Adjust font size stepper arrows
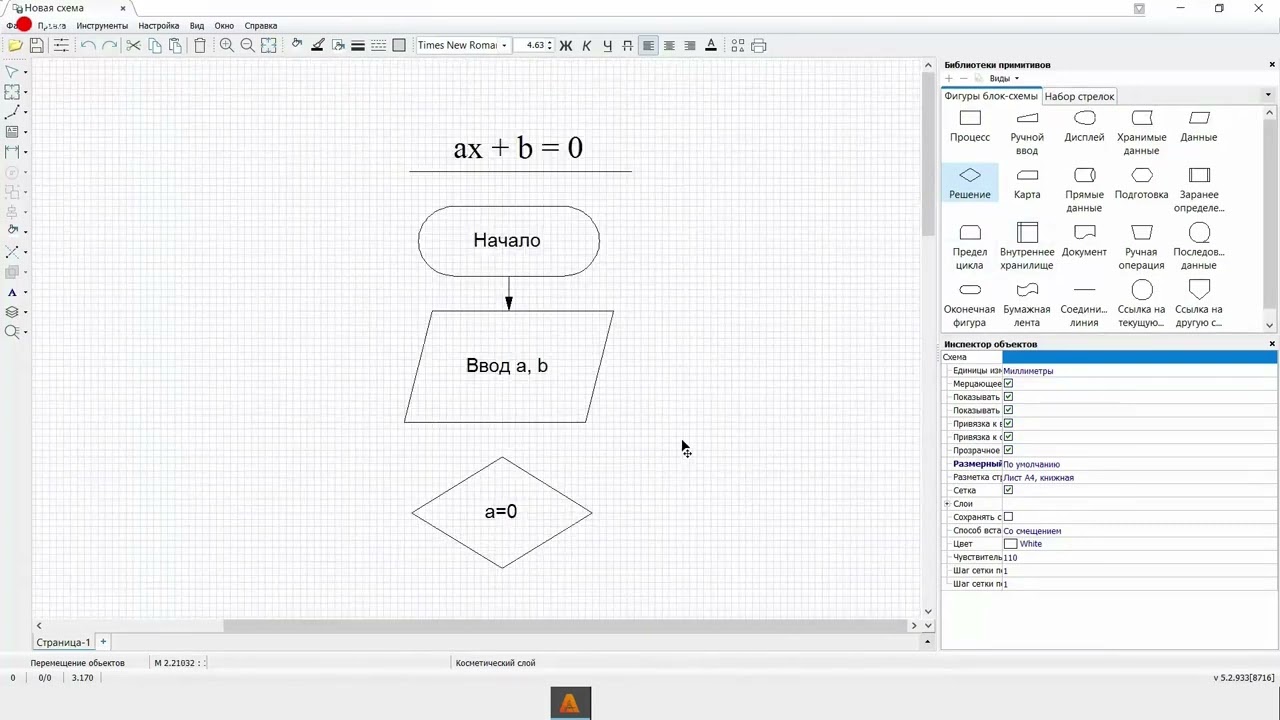This screenshot has height=720, width=1280. pos(550,45)
